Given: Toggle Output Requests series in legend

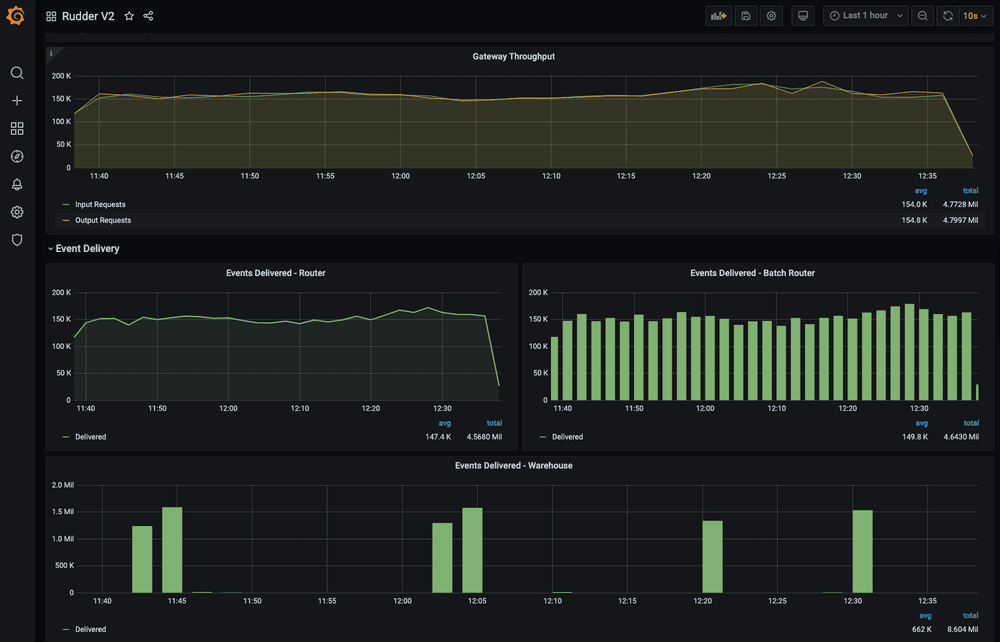Looking at the screenshot, I should [102, 220].
